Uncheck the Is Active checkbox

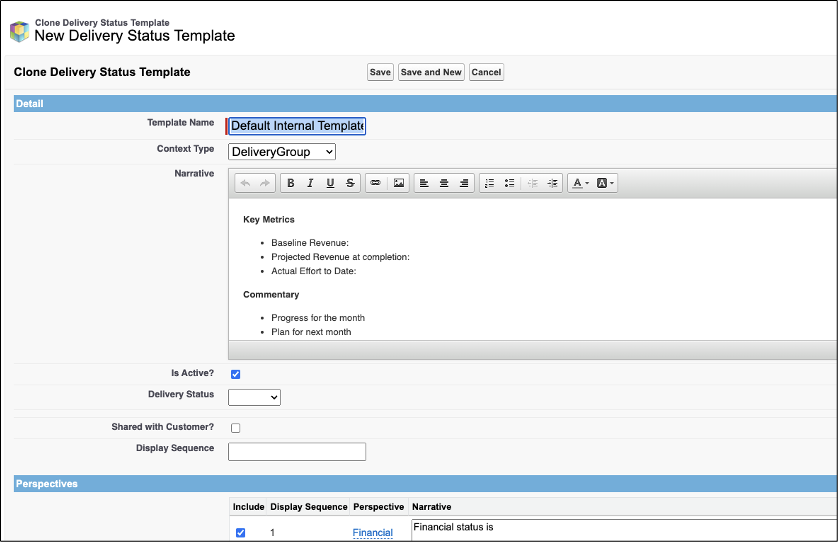(236, 374)
